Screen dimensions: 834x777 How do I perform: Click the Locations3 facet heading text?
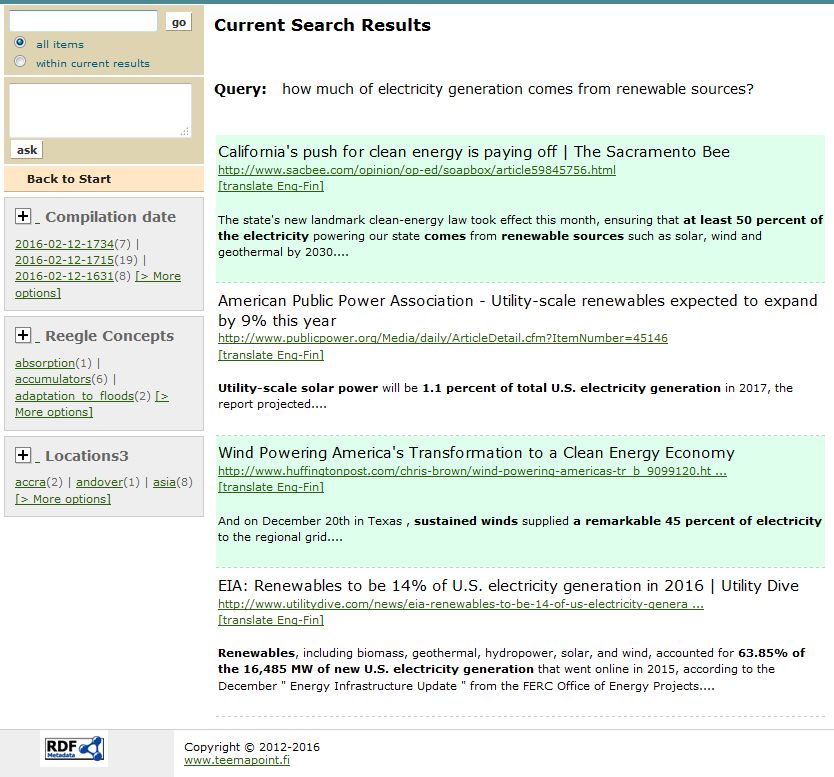click(x=87, y=456)
